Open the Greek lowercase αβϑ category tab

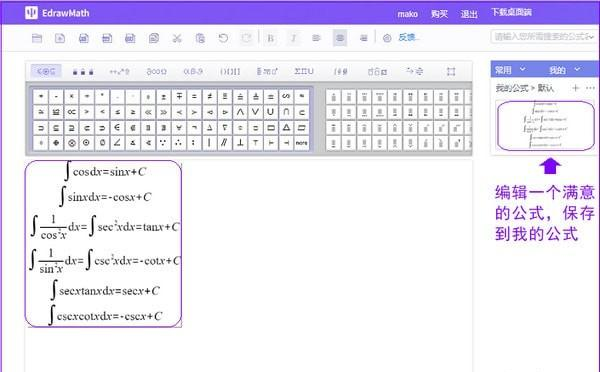coord(193,71)
